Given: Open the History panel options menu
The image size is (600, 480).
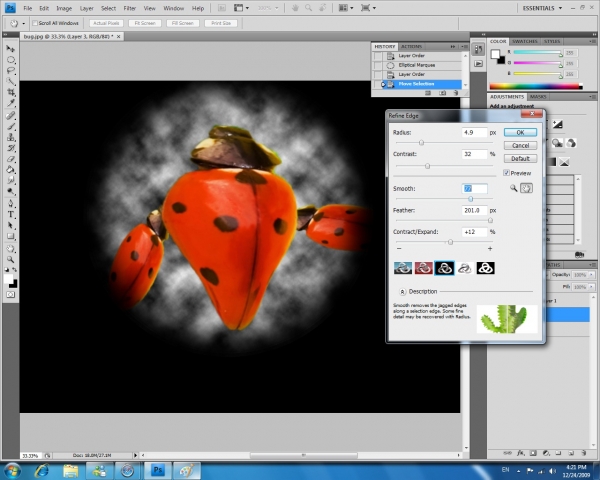Looking at the screenshot, I should [464, 46].
